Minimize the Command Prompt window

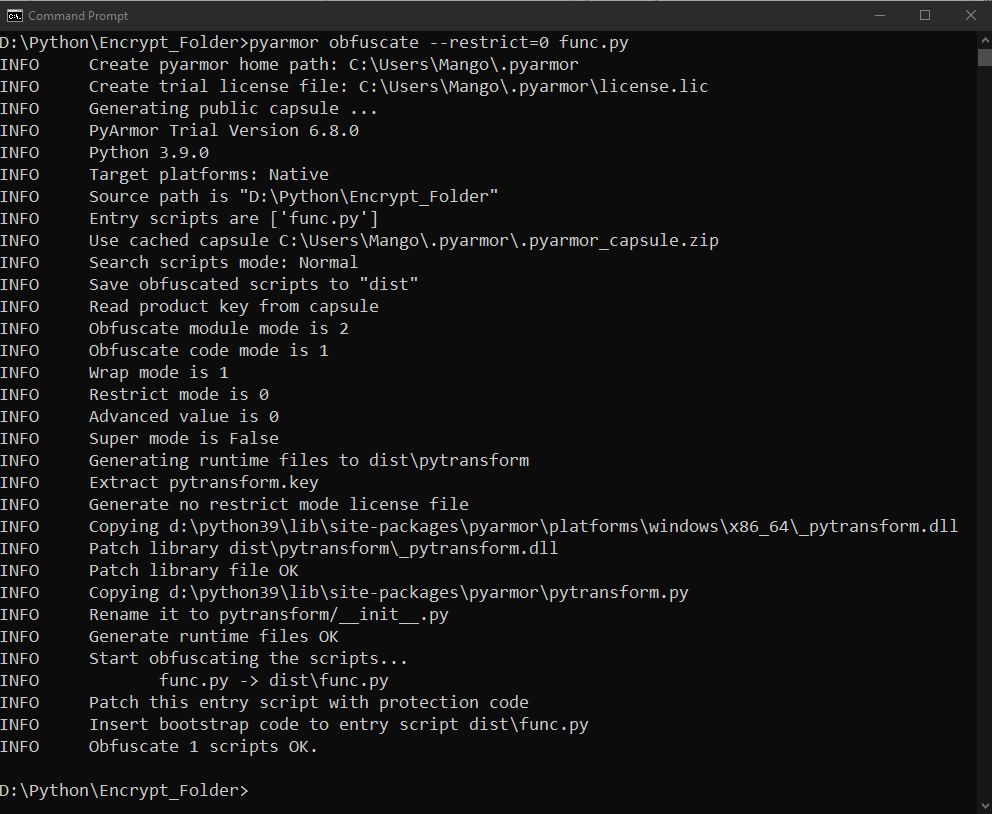point(879,15)
